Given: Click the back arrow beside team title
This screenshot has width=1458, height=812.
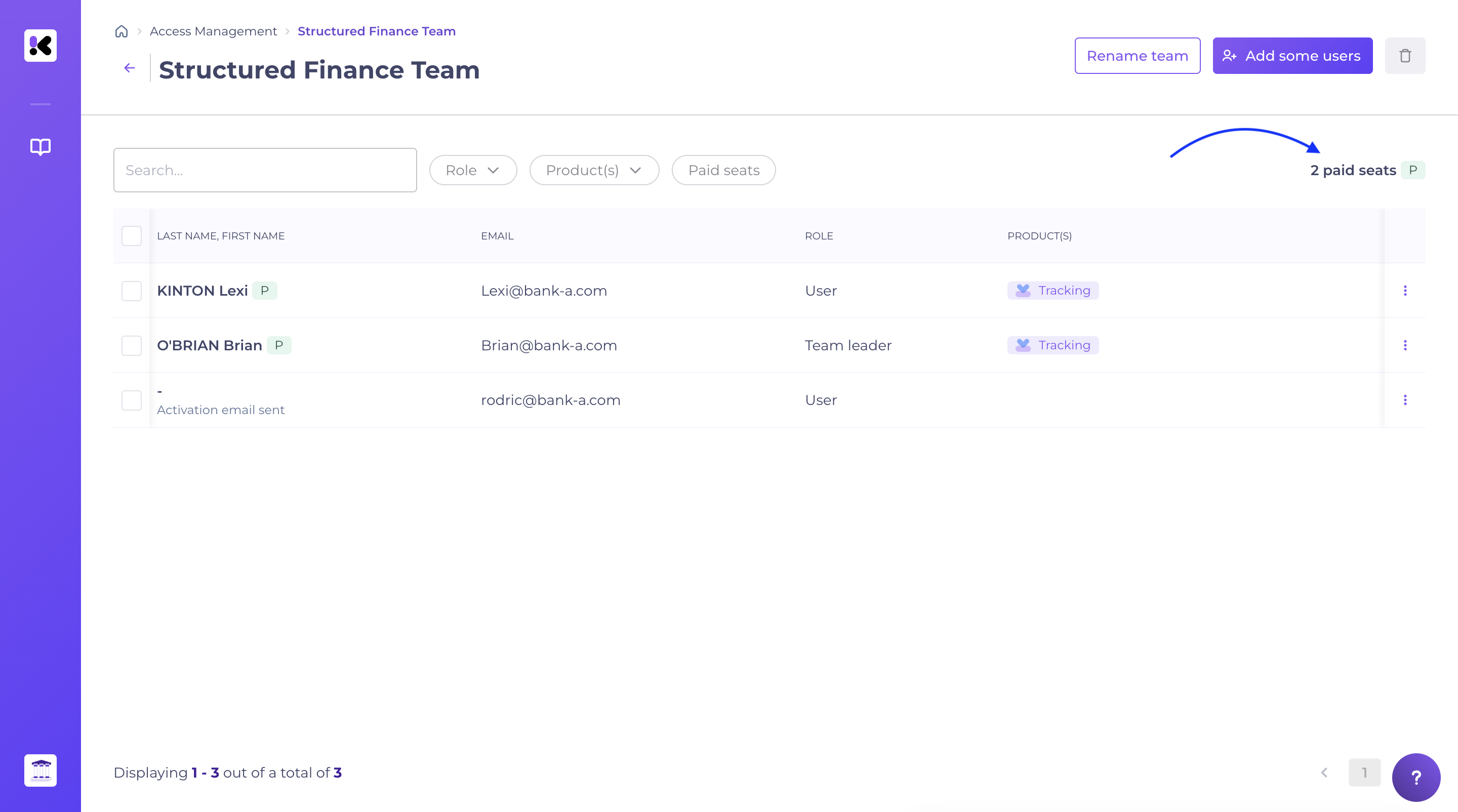Looking at the screenshot, I should point(130,68).
